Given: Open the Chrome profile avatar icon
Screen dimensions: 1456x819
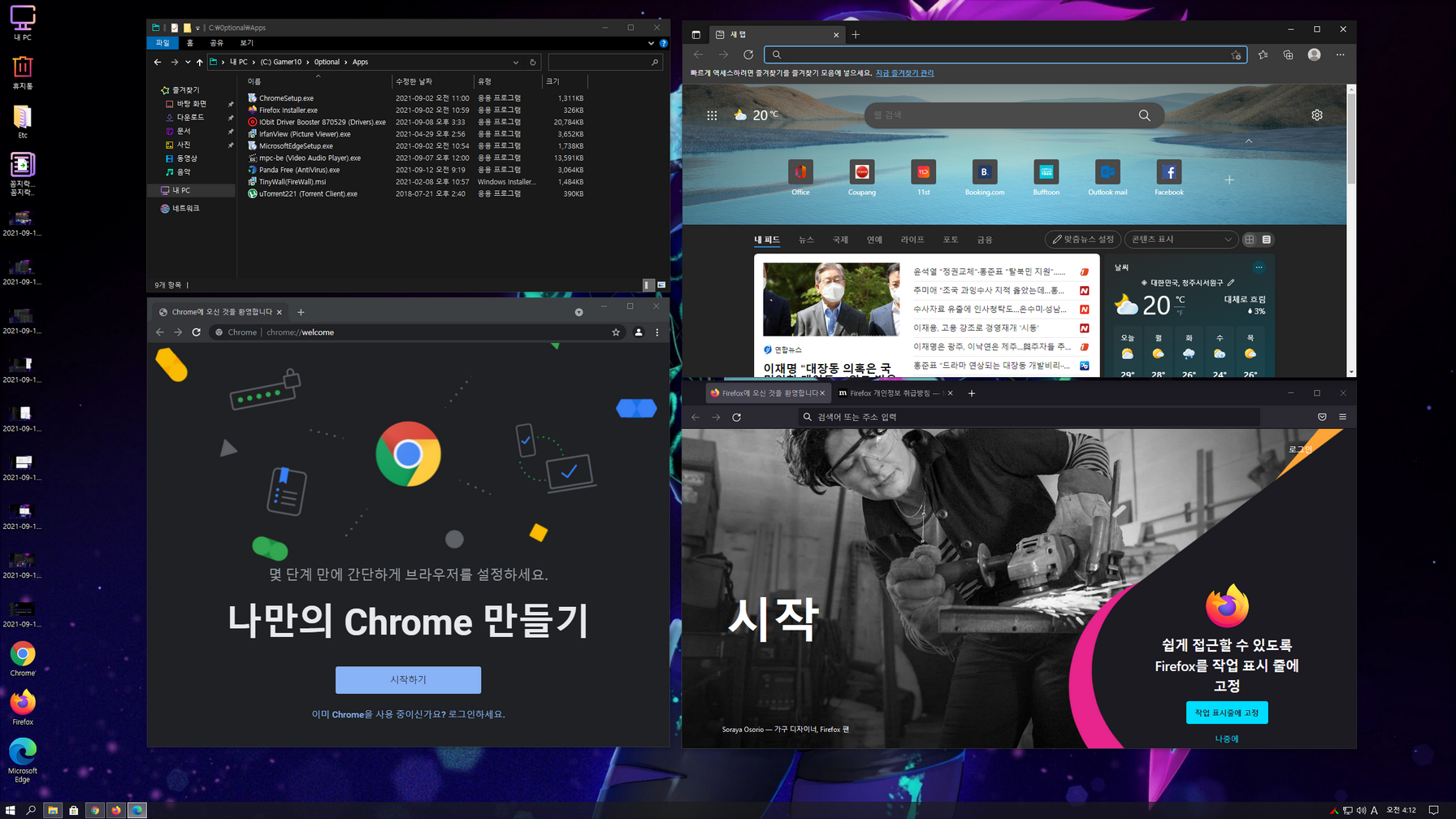Looking at the screenshot, I should point(639,332).
